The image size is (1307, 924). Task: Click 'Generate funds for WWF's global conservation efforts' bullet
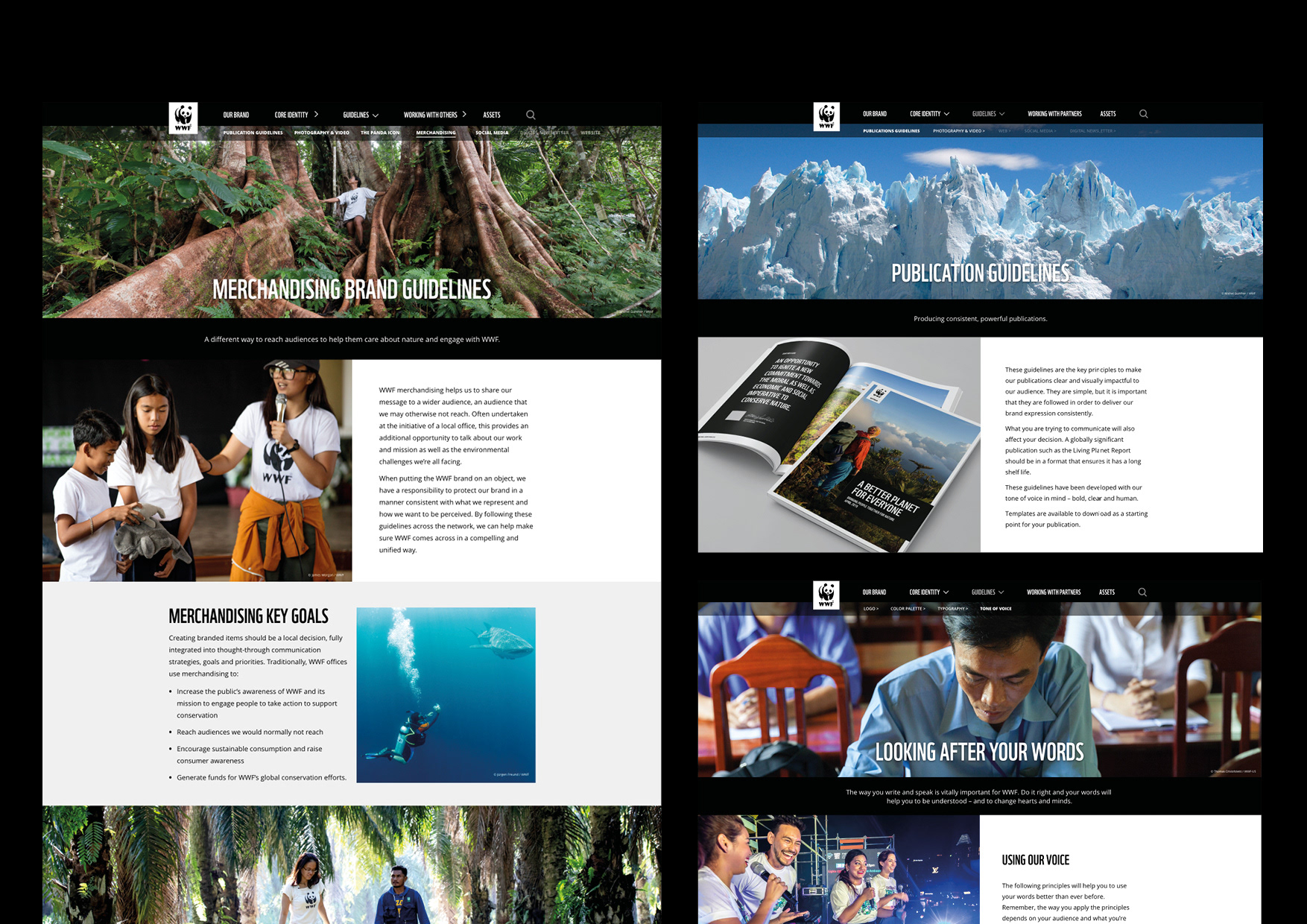(262, 777)
